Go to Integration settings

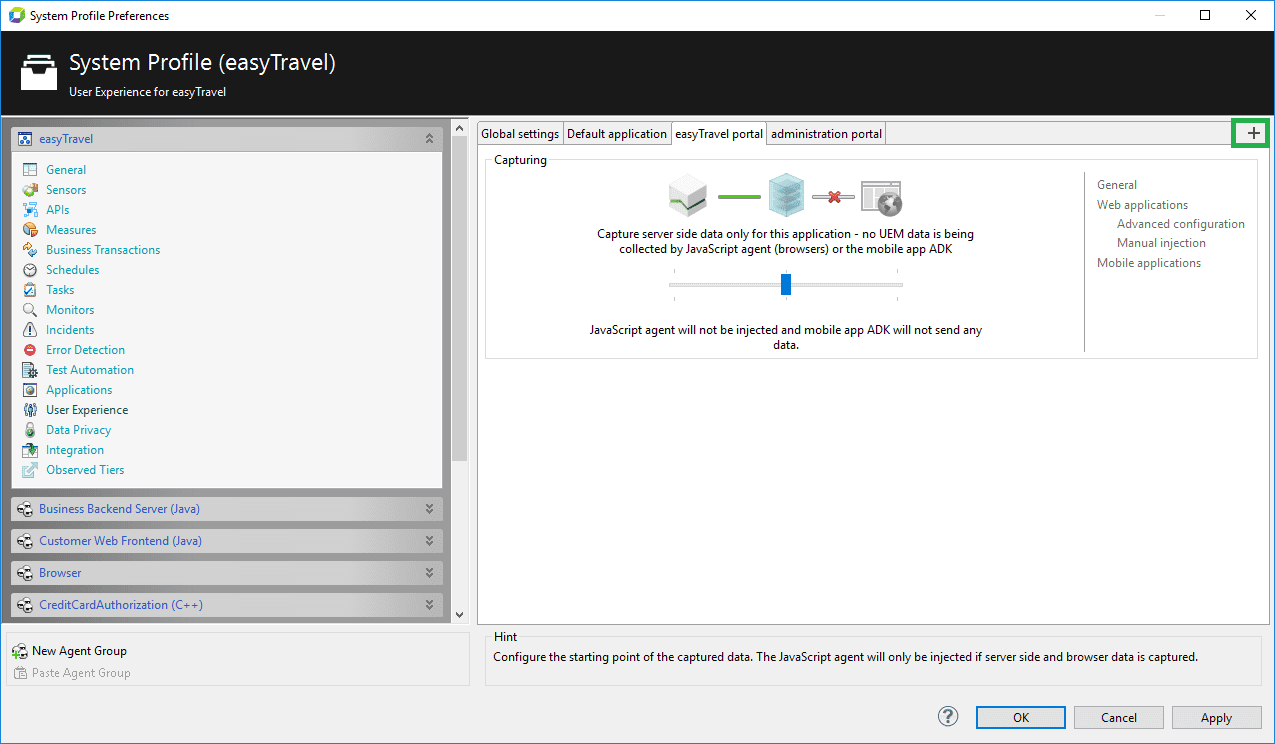(x=75, y=450)
